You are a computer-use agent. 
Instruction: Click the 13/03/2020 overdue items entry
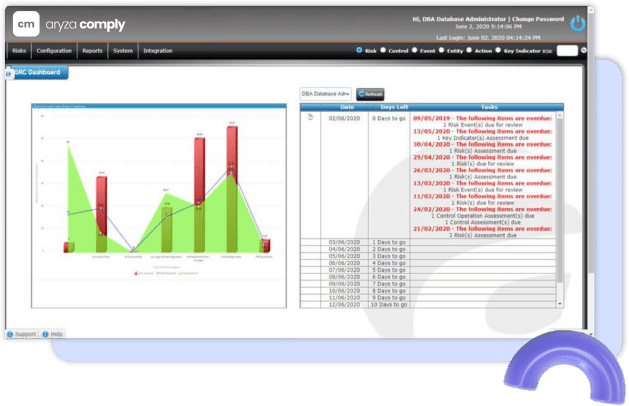(483, 183)
